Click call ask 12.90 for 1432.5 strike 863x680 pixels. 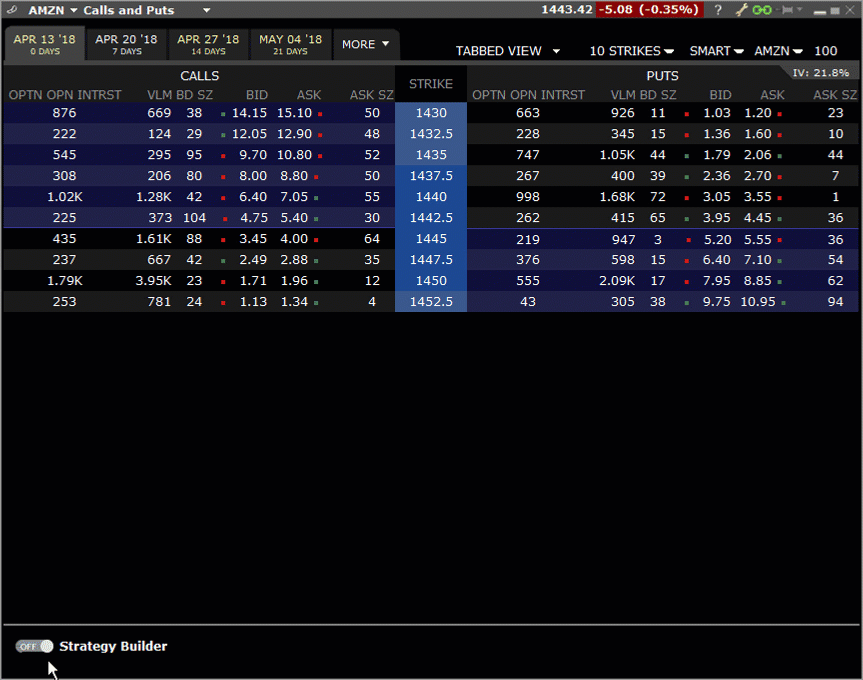point(294,134)
